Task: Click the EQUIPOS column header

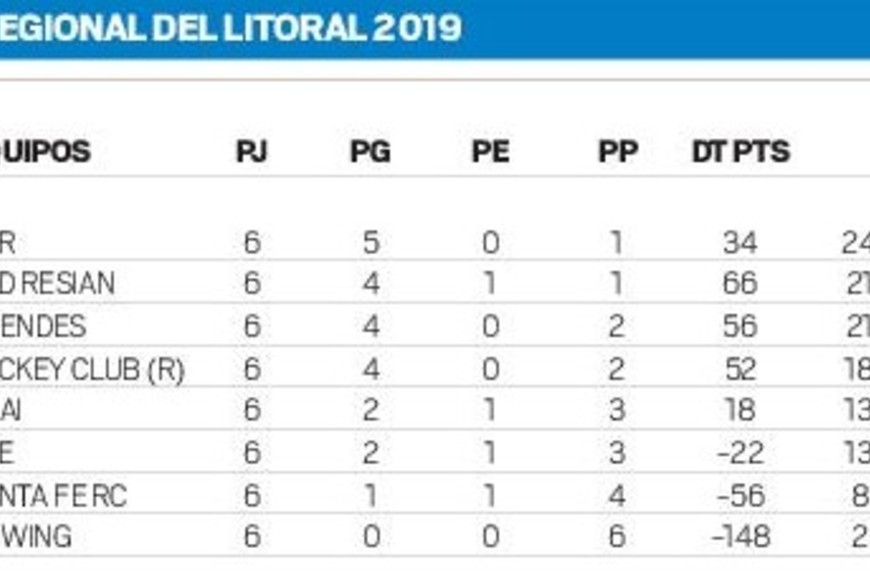Action: 45,152
